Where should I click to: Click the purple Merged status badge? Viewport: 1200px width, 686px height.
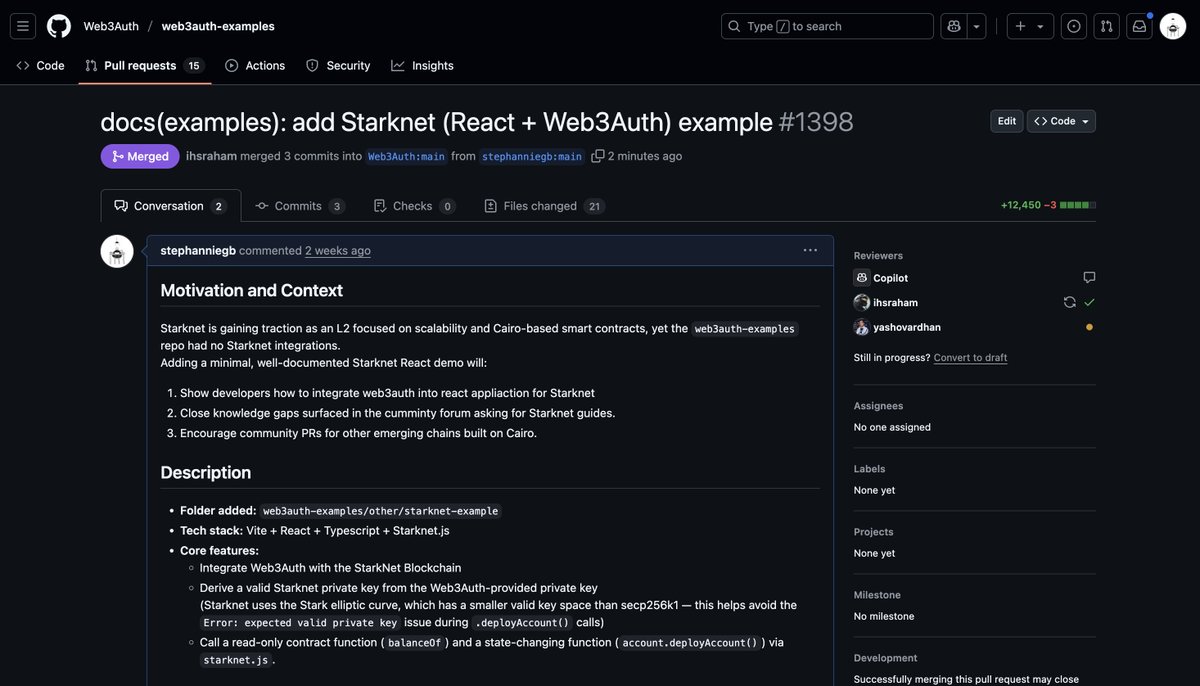point(140,156)
